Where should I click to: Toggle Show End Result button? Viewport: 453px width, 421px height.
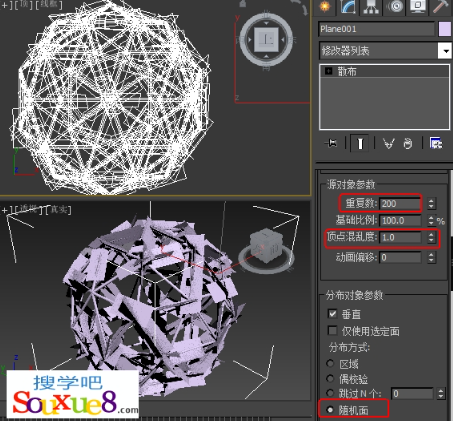click(x=360, y=144)
